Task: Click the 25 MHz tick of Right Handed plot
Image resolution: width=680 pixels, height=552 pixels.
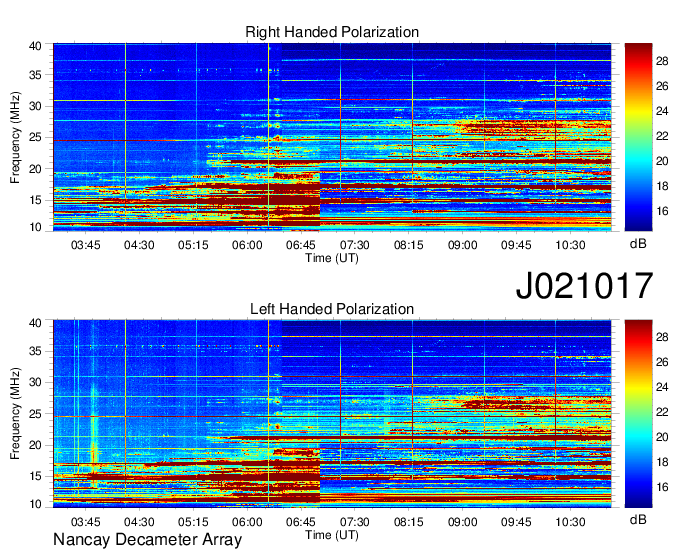Action: point(35,138)
